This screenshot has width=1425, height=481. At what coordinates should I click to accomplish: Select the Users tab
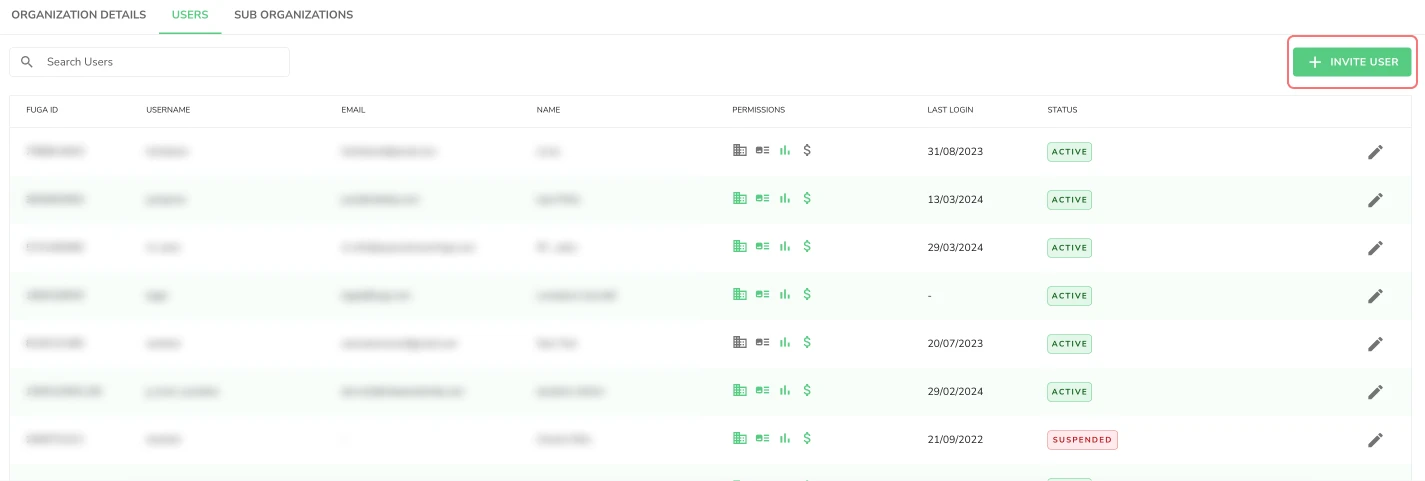(x=190, y=15)
